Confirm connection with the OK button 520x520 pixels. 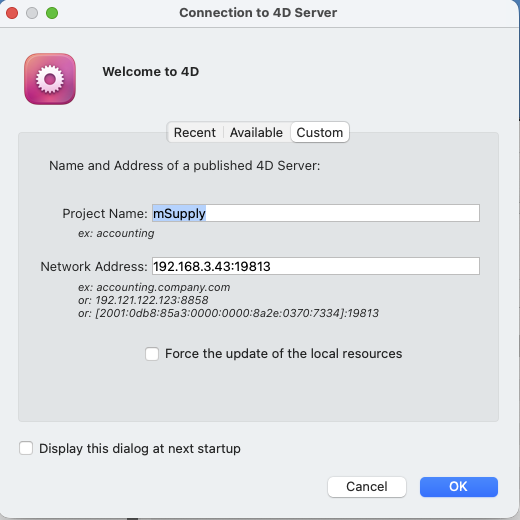(459, 487)
